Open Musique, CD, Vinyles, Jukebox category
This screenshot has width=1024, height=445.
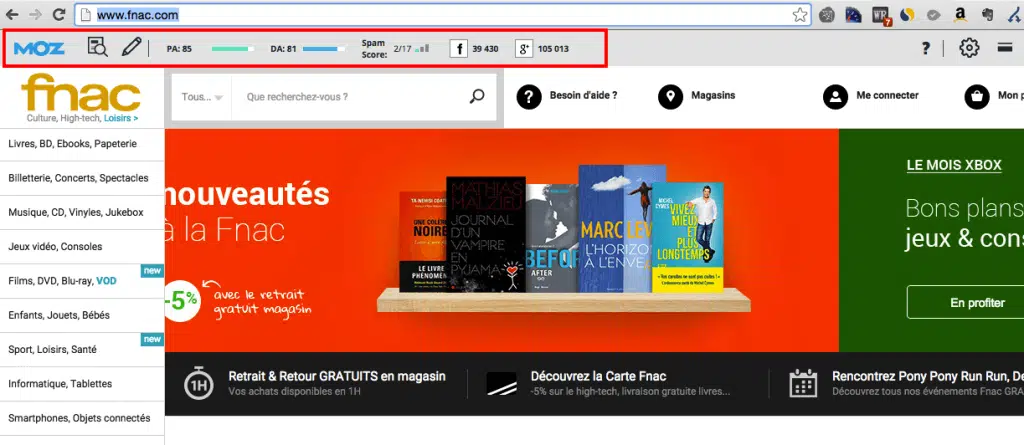[82, 212]
